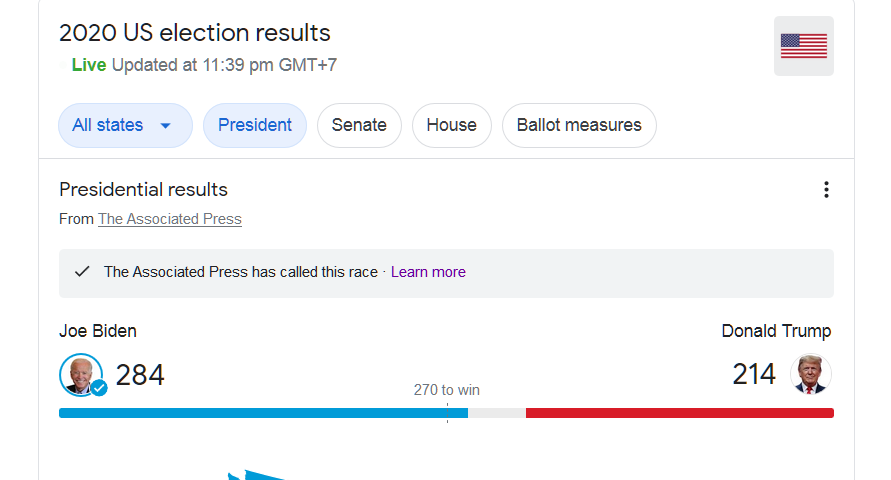891x480 pixels.
Task: Click the small arrow in All states chip
Action: [x=166, y=126]
